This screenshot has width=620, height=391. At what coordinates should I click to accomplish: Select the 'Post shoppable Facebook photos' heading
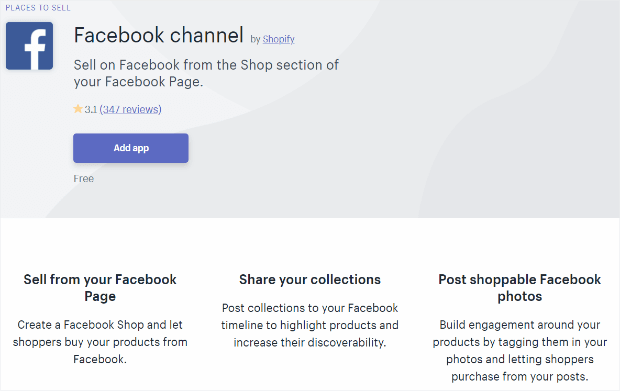(520, 288)
